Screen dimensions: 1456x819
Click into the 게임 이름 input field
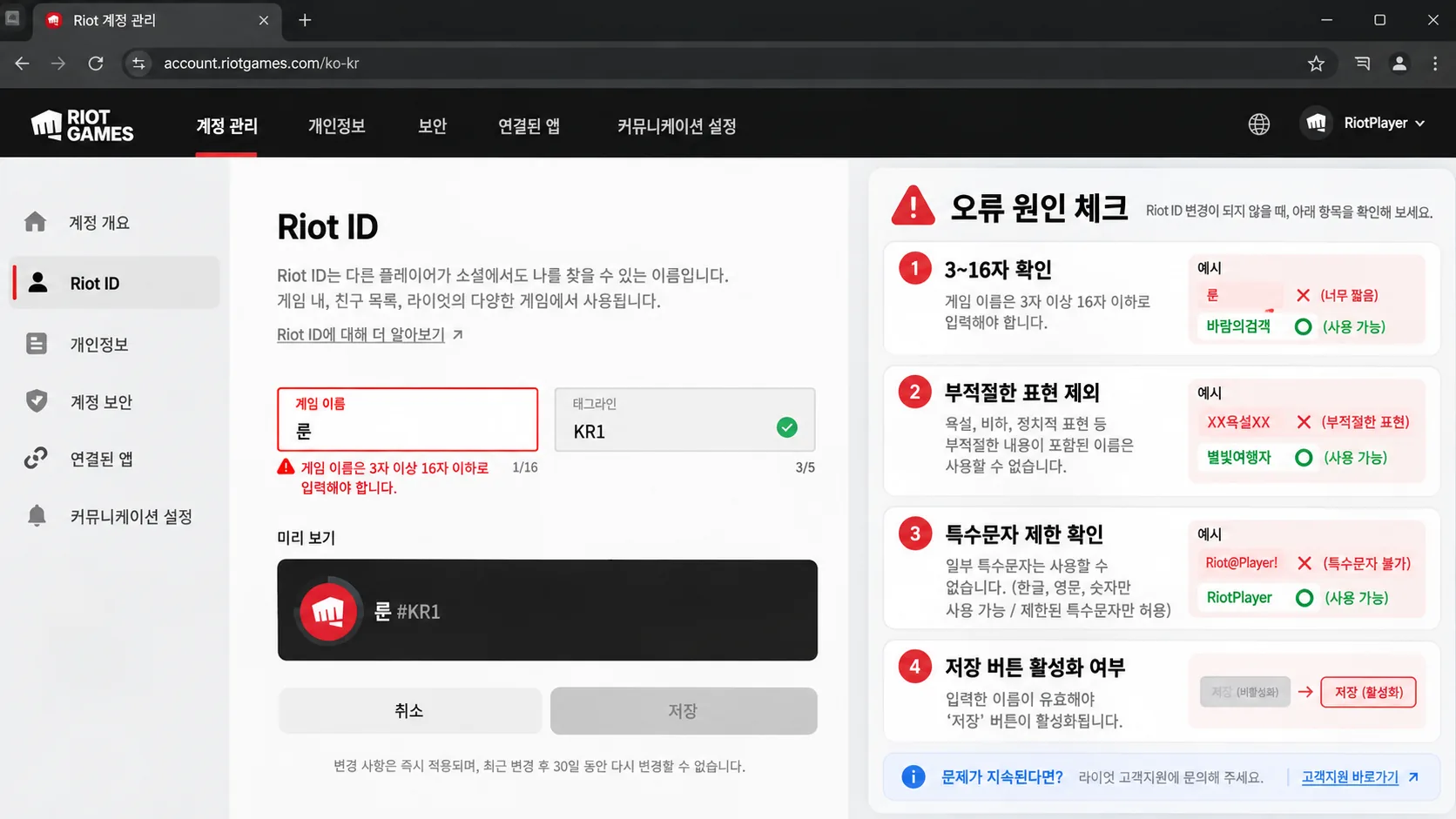pos(408,420)
